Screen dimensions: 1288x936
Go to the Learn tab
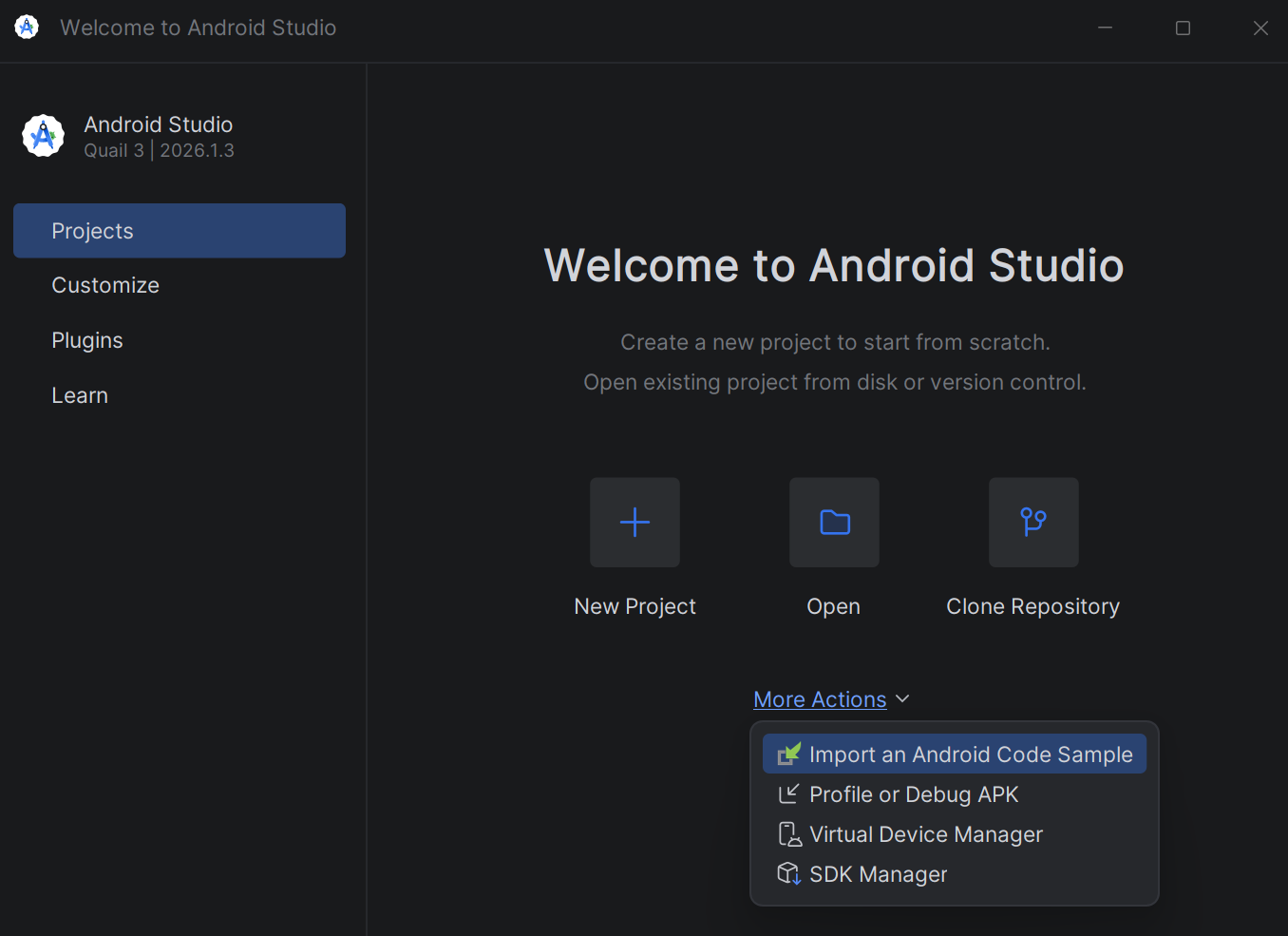point(180,395)
